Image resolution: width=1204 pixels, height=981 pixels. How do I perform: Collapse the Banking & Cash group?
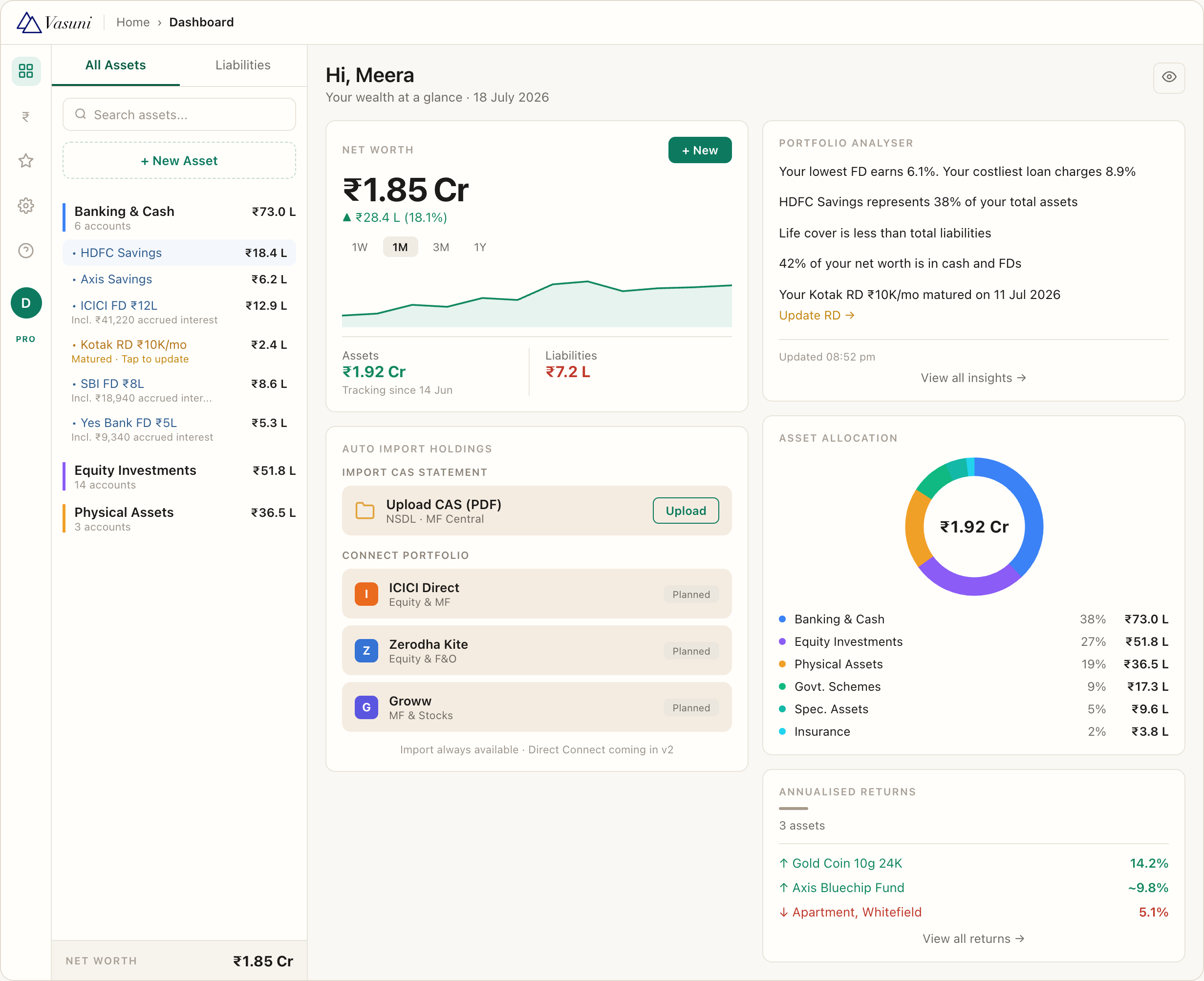pos(179,217)
